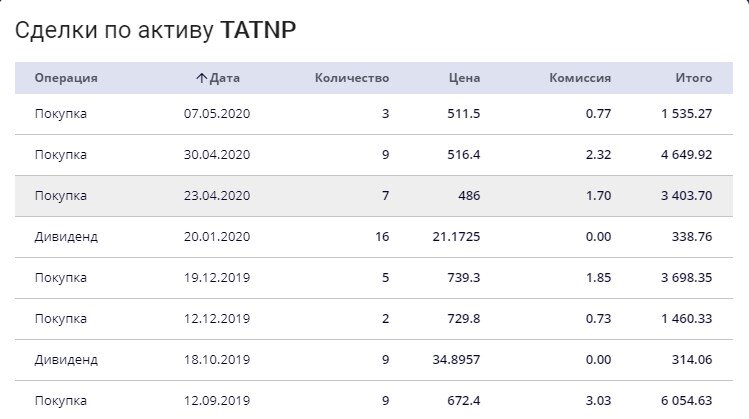749x419 pixels.
Task: Click the sort arrow next to Дата
Action: (x=201, y=78)
